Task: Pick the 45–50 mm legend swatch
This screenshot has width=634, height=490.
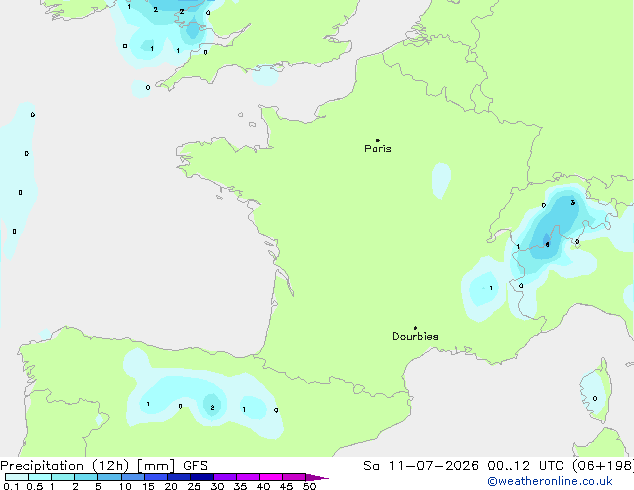Action: [x=294, y=477]
